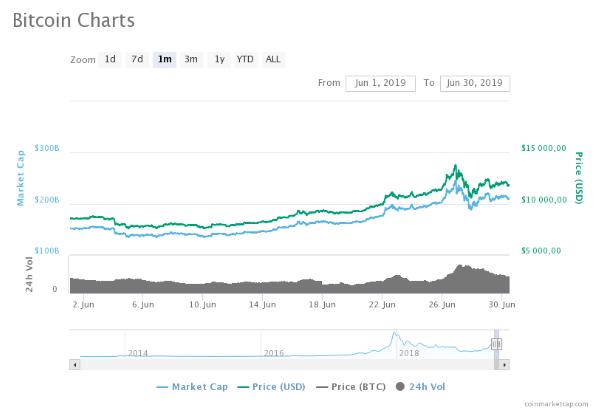Choose the YTD zoom option
Viewport: 610px width, 418px height.
coord(245,59)
